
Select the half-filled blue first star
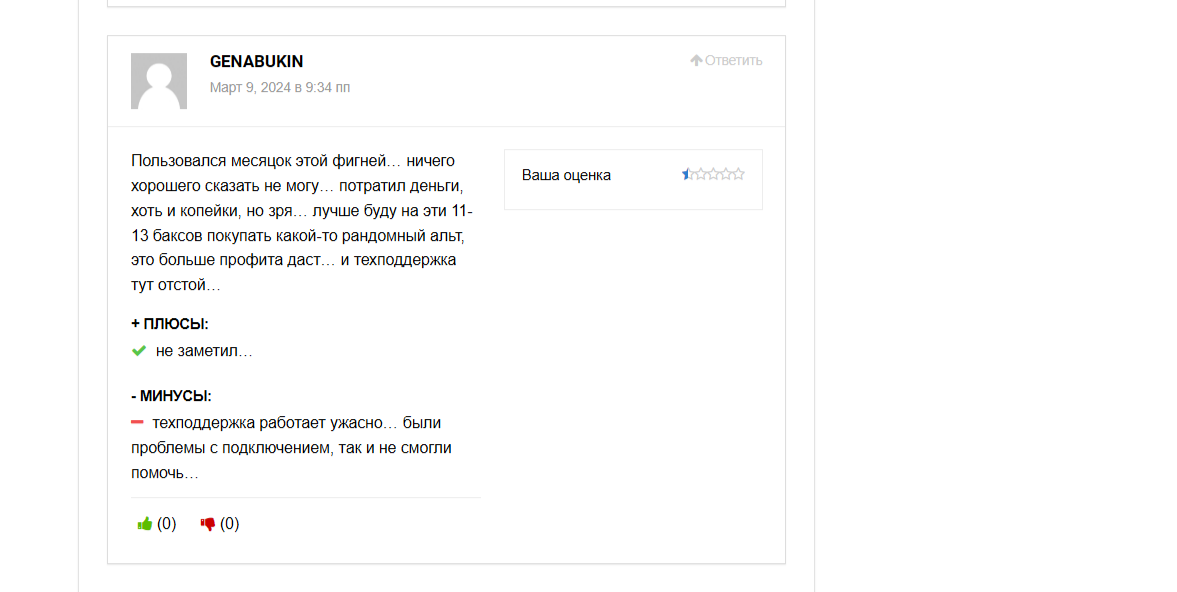pyautogui.click(x=688, y=174)
